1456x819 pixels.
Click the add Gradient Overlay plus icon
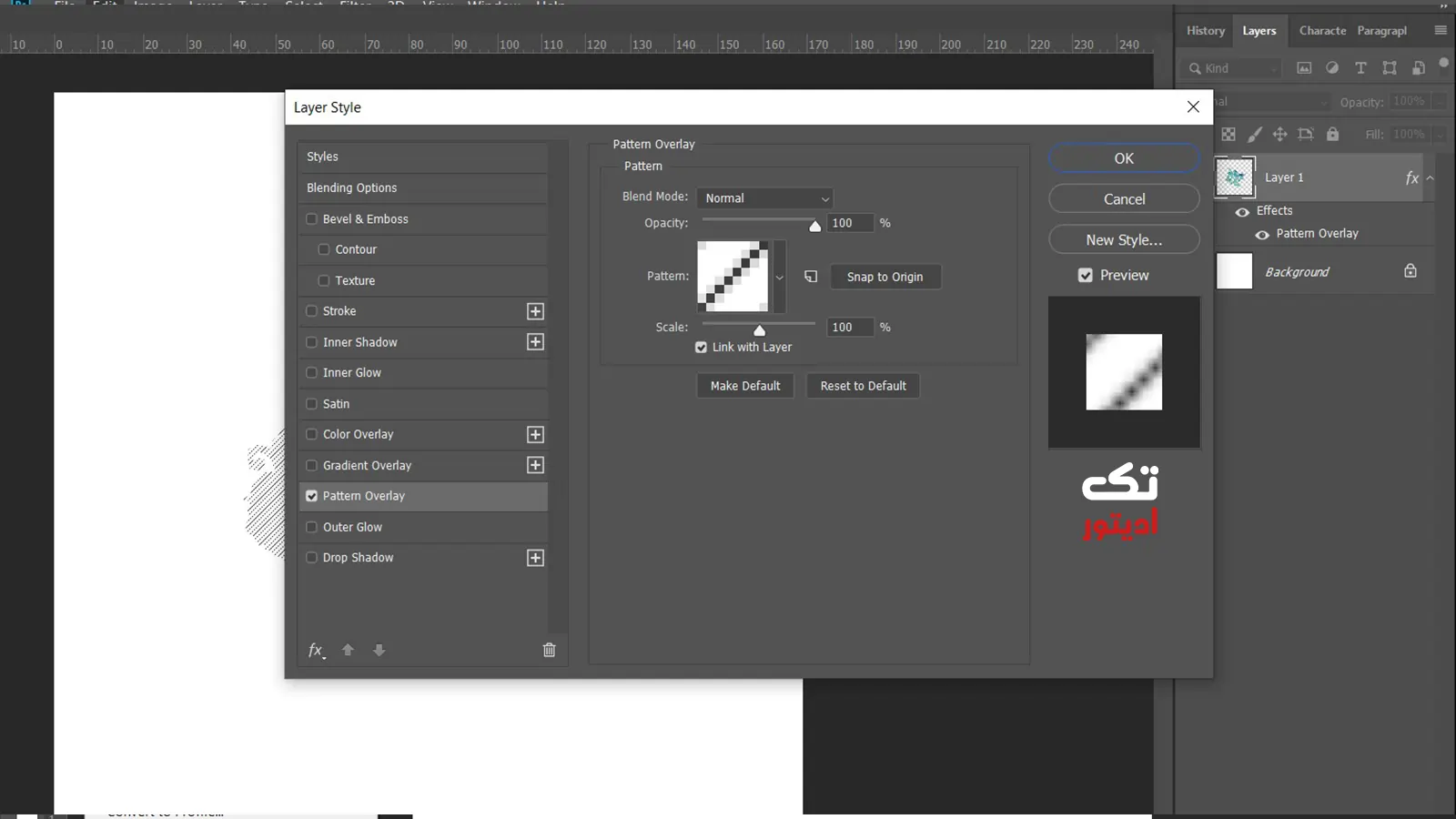coord(535,465)
